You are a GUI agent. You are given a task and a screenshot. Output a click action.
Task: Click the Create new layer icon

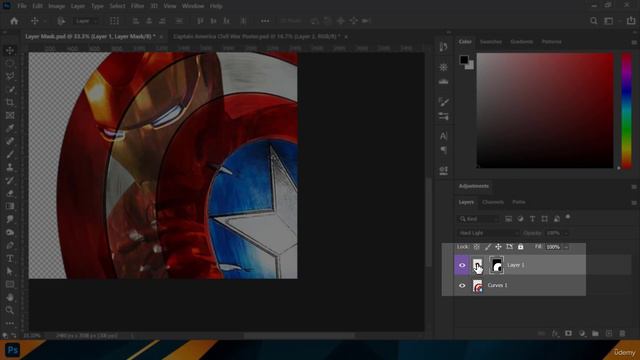609,333
